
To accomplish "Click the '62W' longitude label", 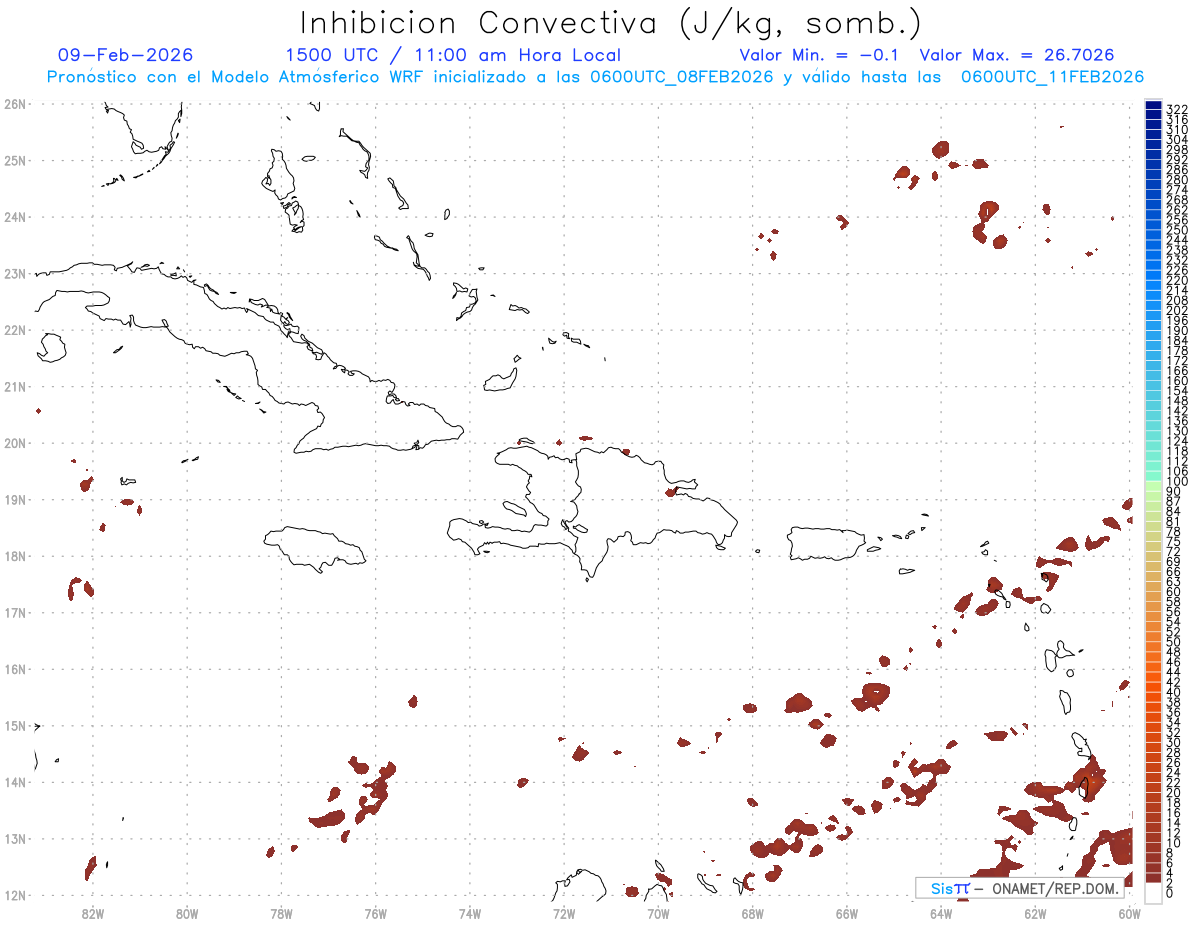I will tap(1035, 912).
